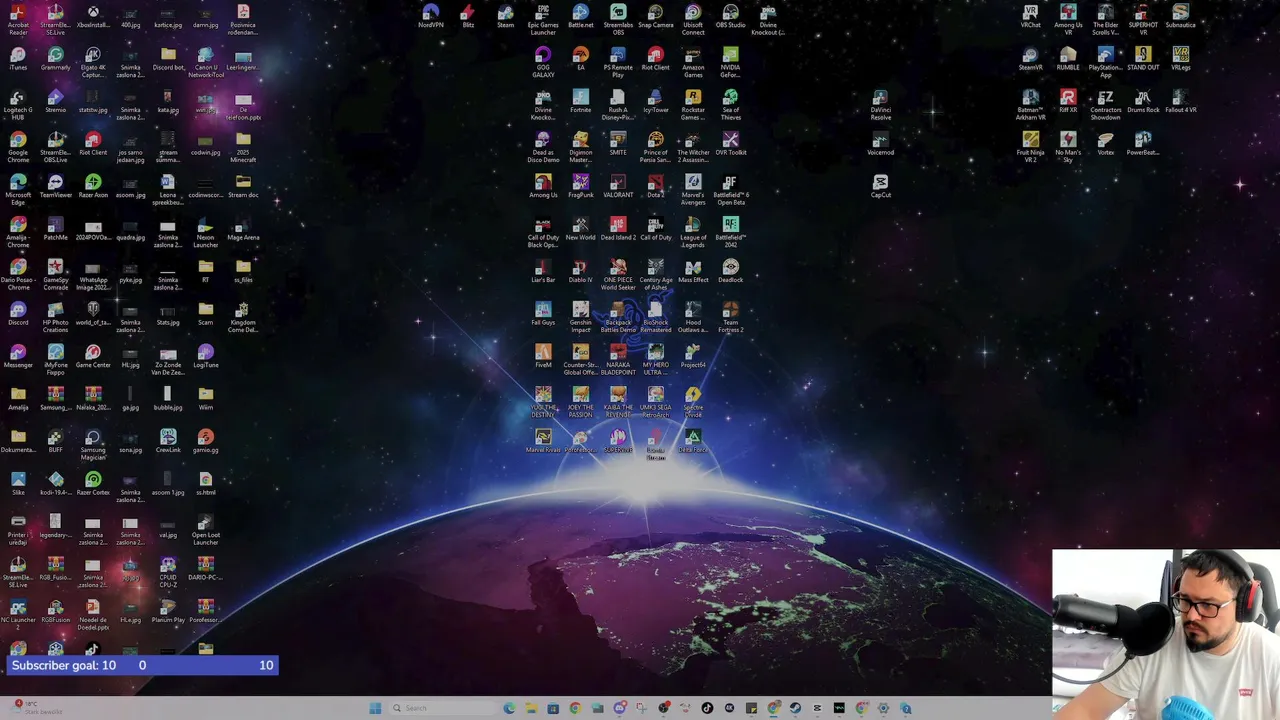
Task: Launch TeamViewer desktop icon
Action: coord(56,186)
